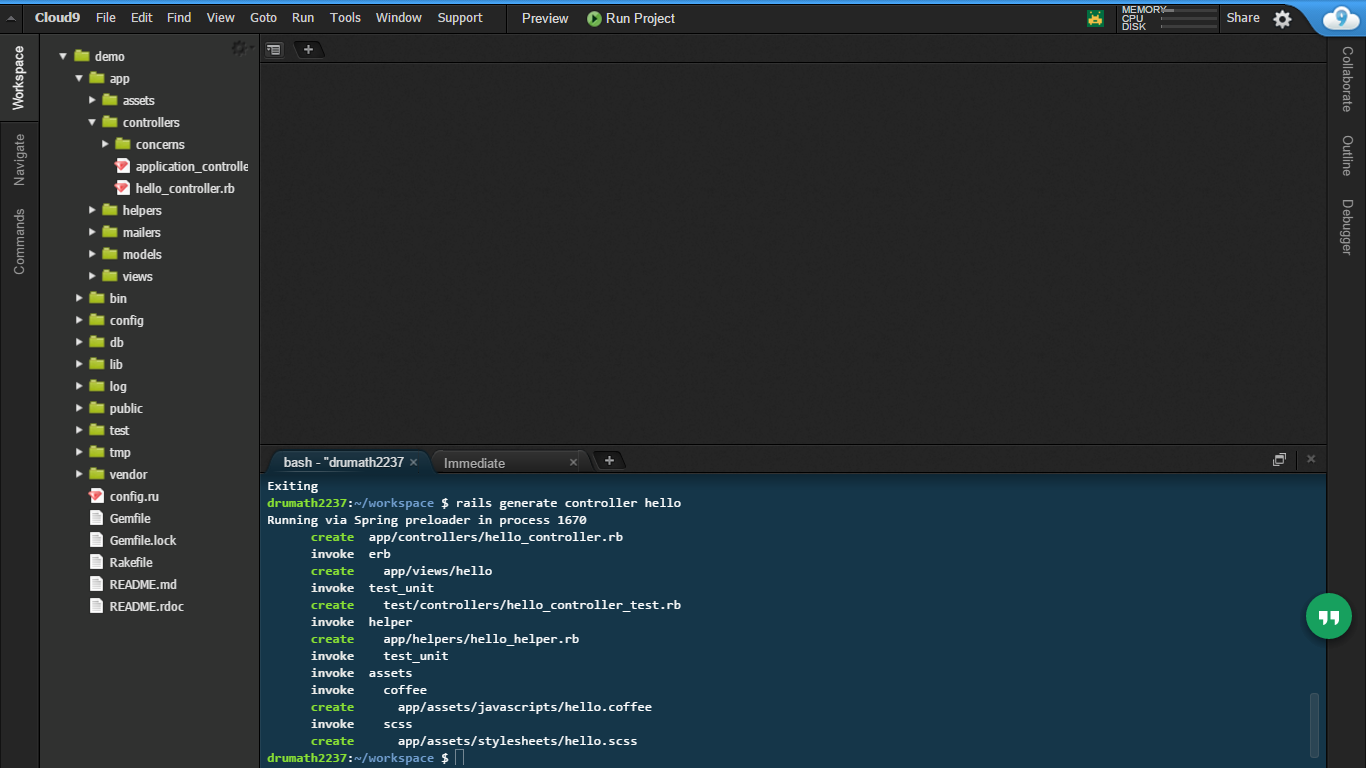Click the demo root folder icon
This screenshot has height=768, width=1366.
tap(82, 56)
